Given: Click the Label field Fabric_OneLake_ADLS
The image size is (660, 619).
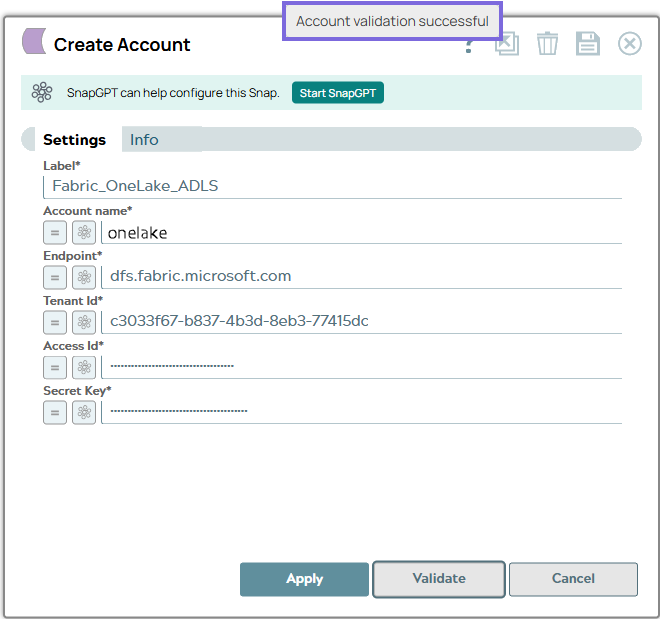Looking at the screenshot, I should (x=333, y=187).
